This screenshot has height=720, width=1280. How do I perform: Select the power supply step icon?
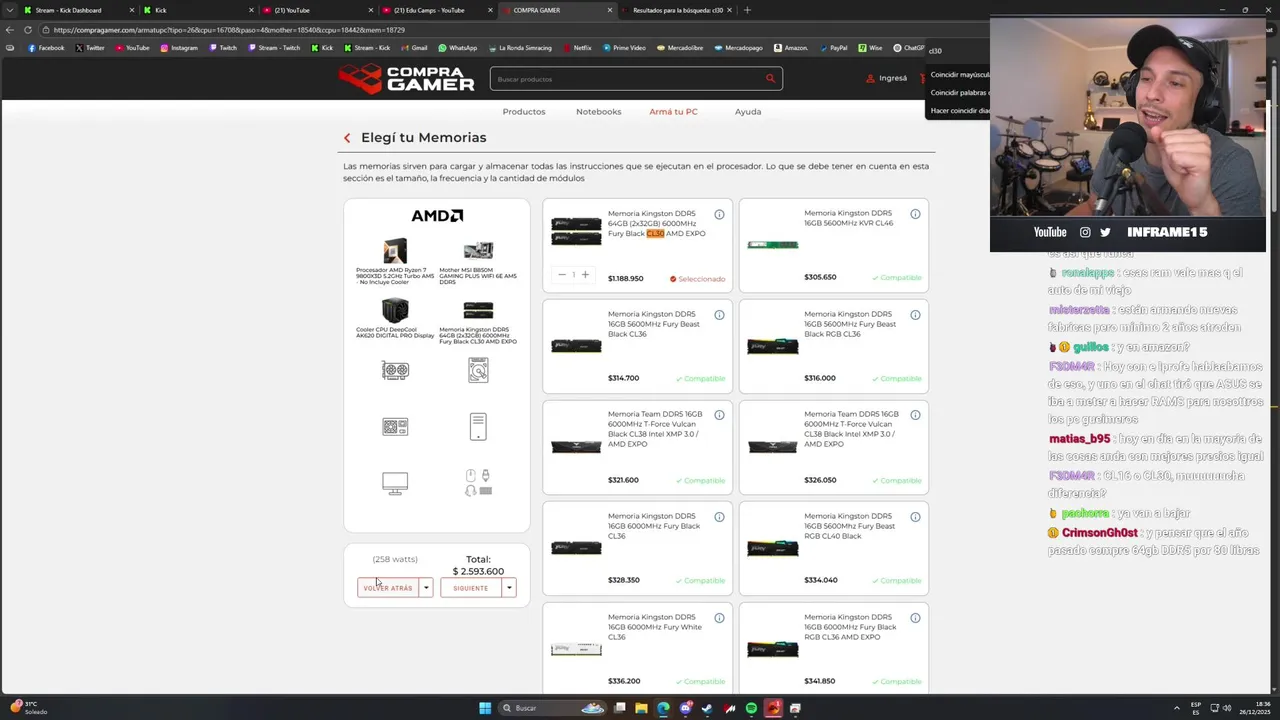point(395,427)
